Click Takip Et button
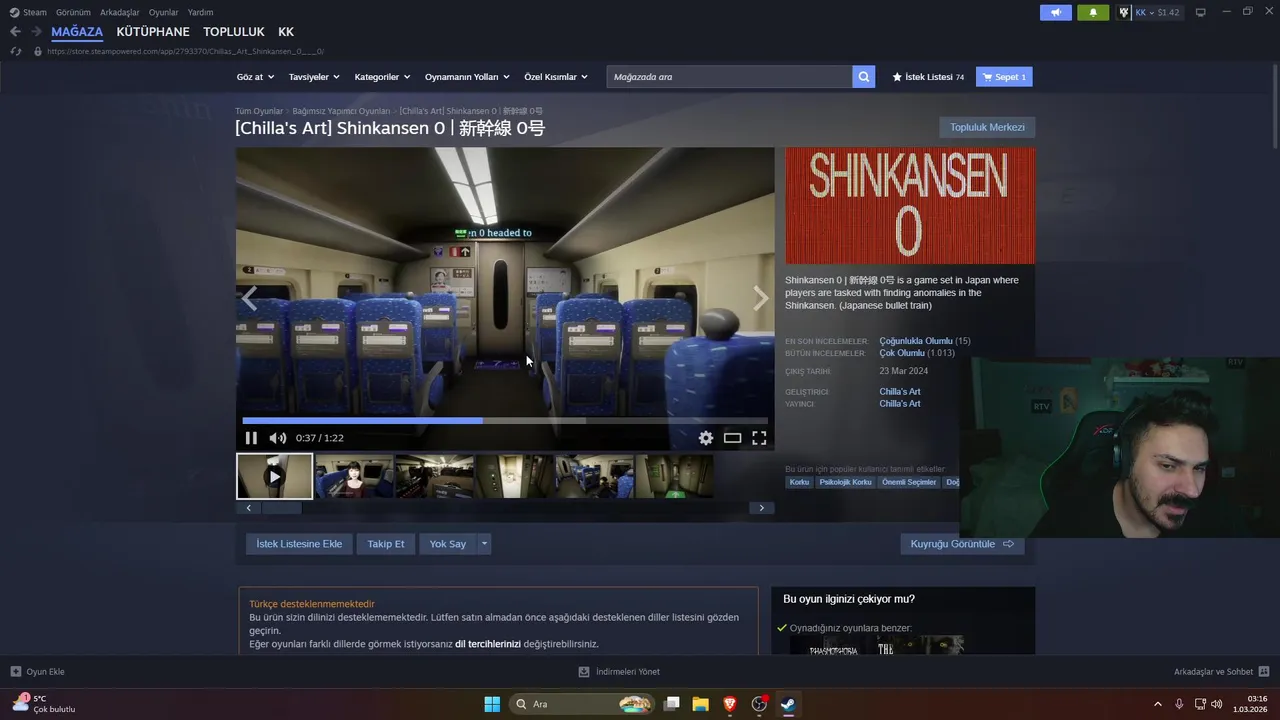The height and width of the screenshot is (720, 1280). (x=386, y=544)
